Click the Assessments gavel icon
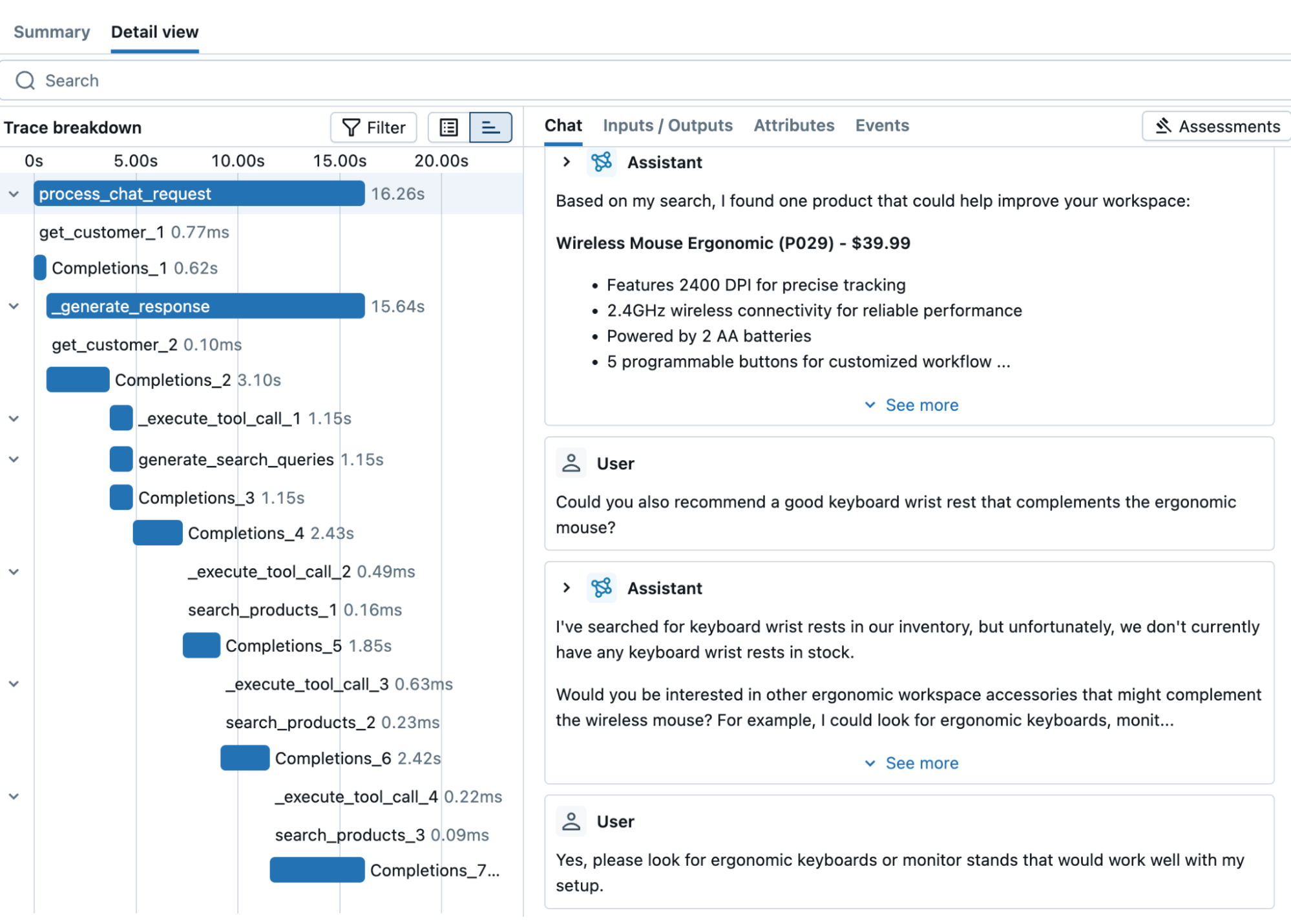 pyautogui.click(x=1163, y=126)
